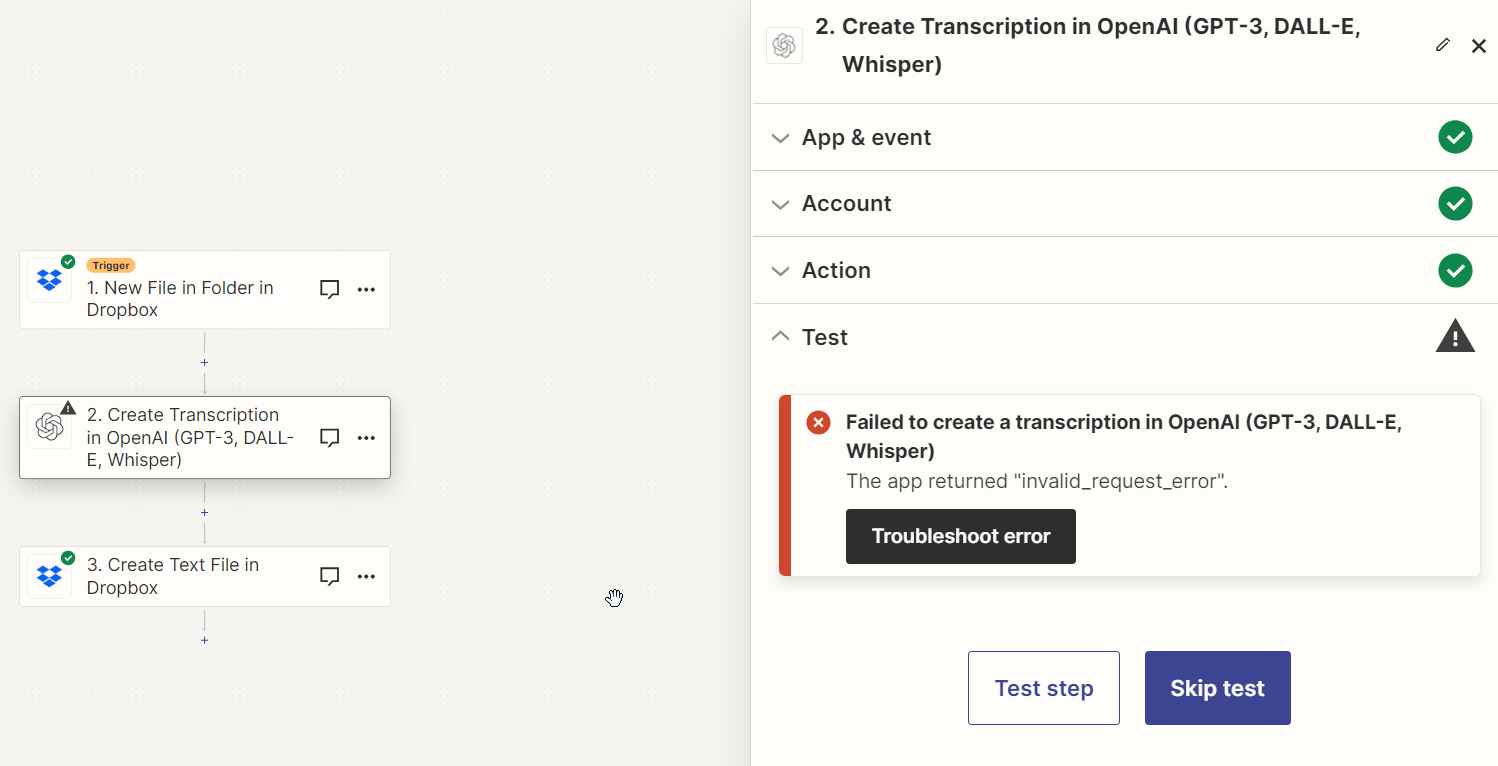Open more options for Create Text File step

pyautogui.click(x=366, y=576)
